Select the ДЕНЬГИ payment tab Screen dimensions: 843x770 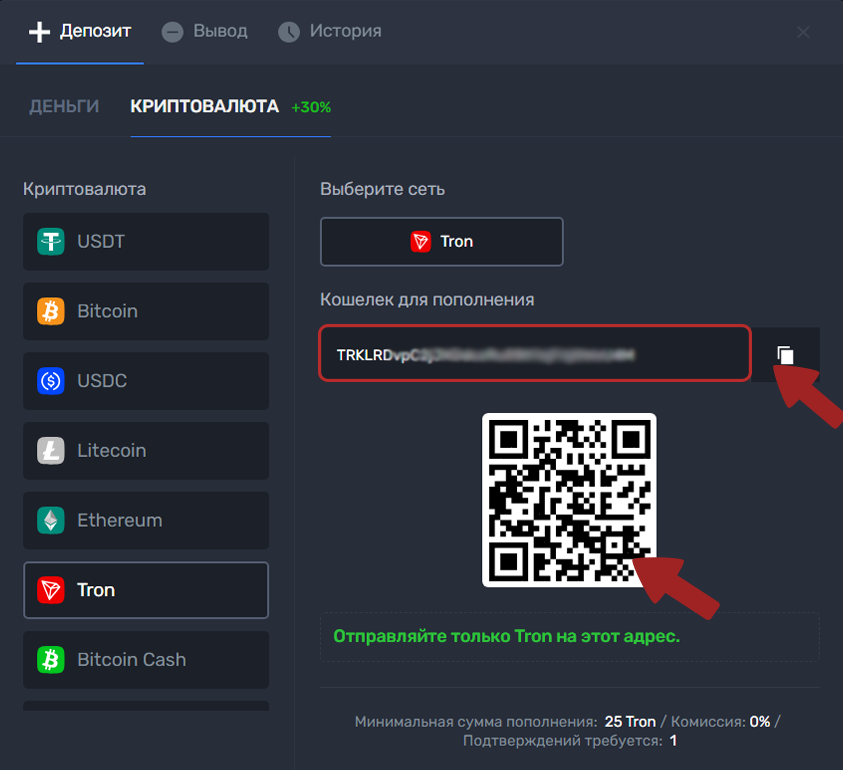pyautogui.click(x=64, y=106)
